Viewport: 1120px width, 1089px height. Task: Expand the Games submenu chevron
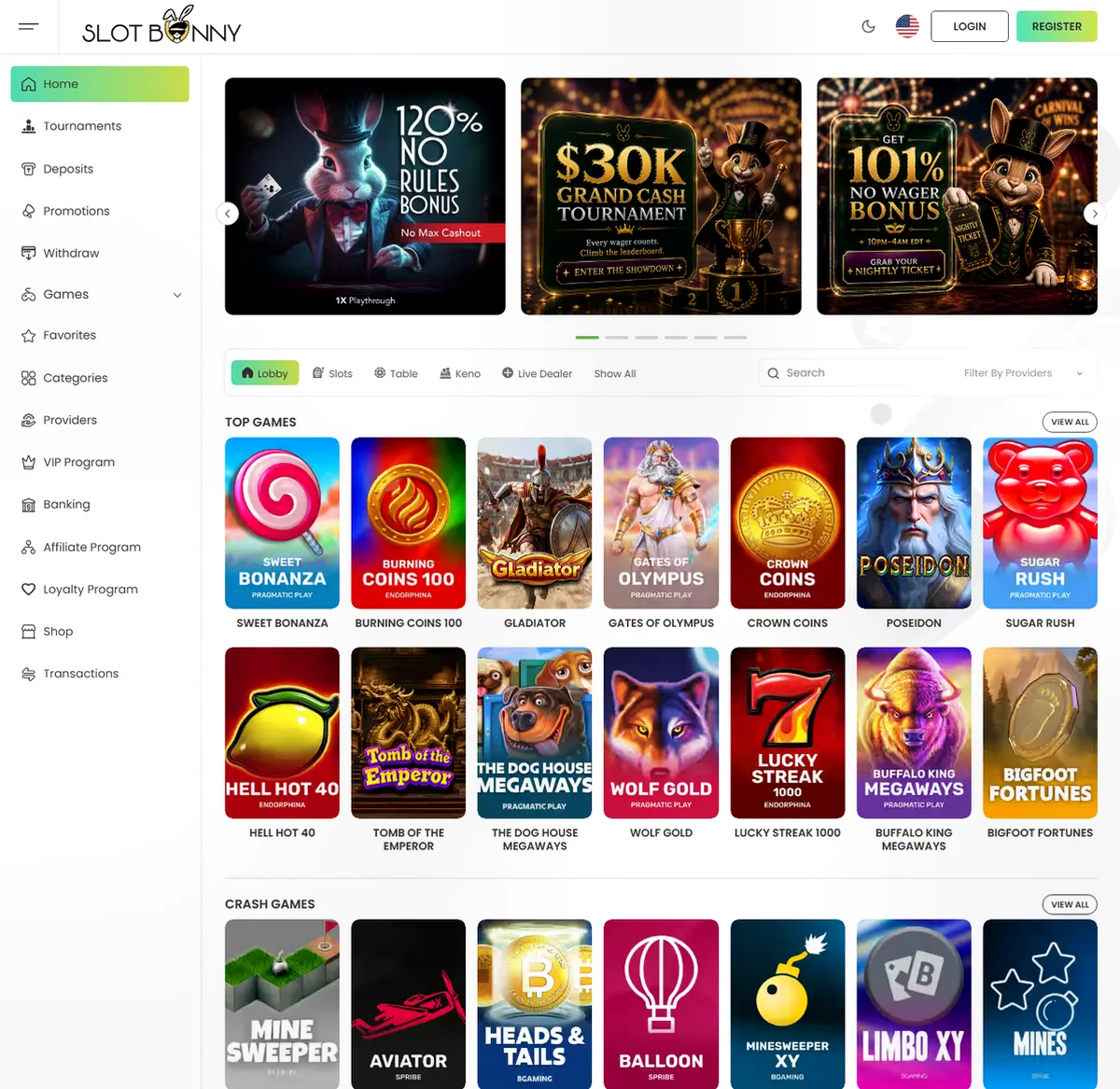tap(177, 295)
